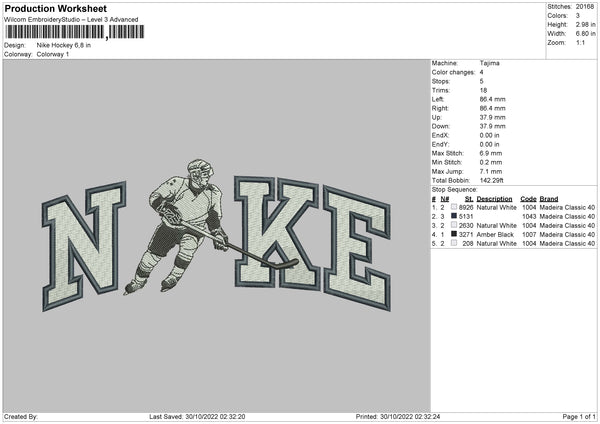The height and width of the screenshot is (424, 600).
Task: Click the Code column header
Action: [x=528, y=199]
